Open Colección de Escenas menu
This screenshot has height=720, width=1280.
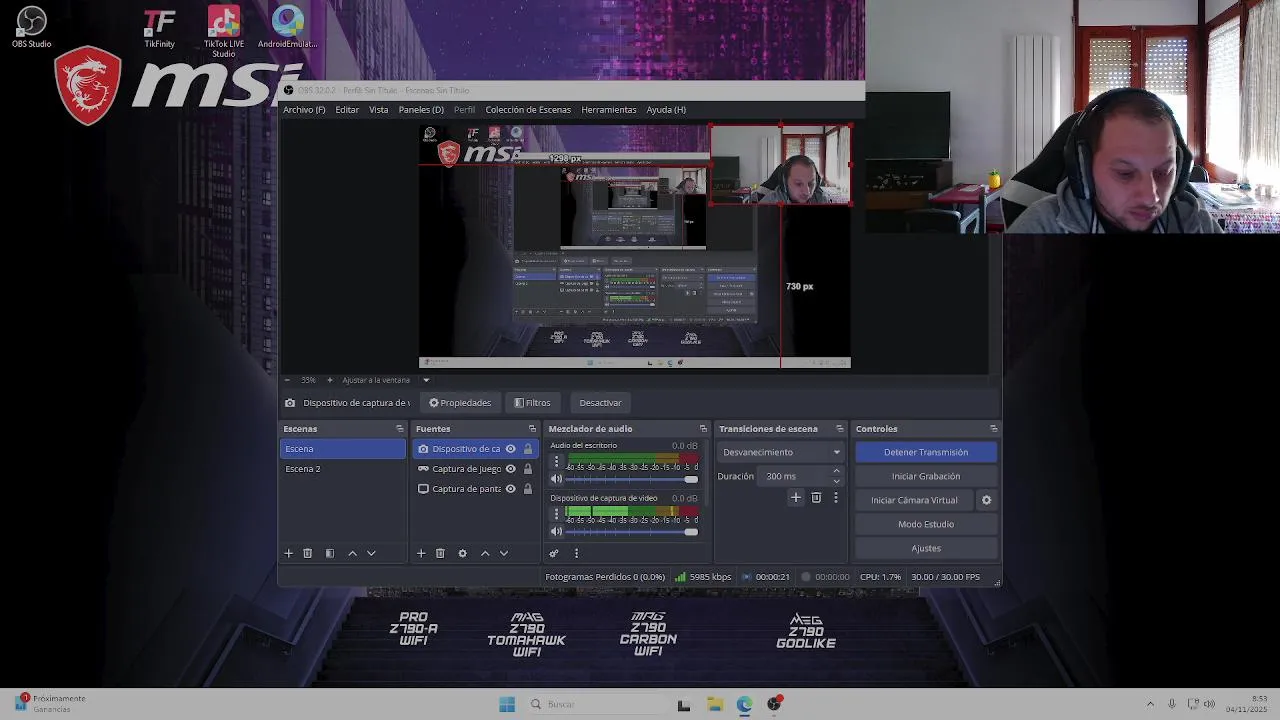click(x=528, y=110)
